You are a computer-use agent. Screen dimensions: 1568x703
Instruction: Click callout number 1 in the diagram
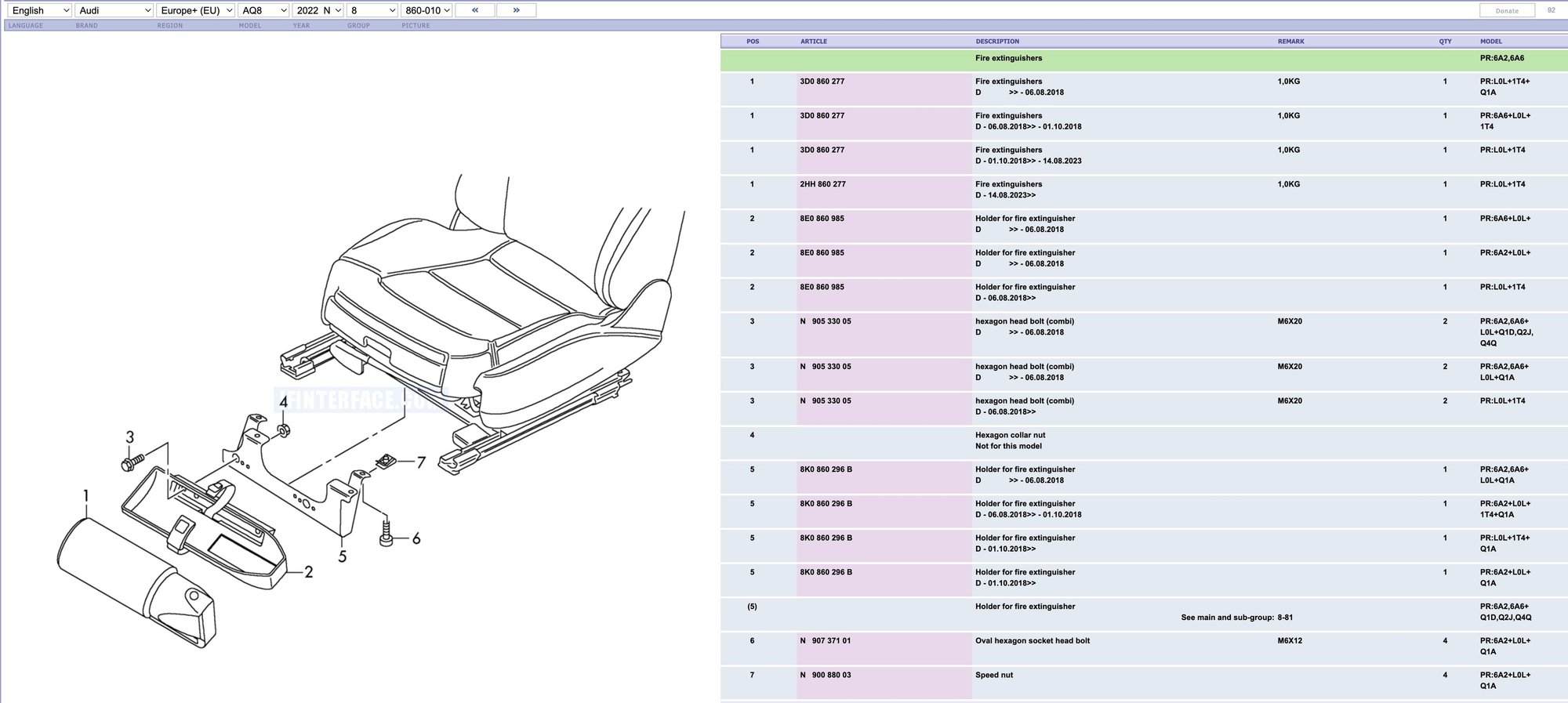tap(86, 495)
